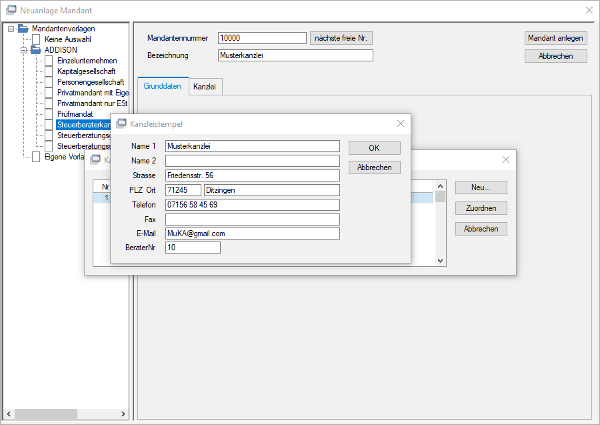Close the dialog behind Kanzleistempel
Screen dimensions: 600x425
coord(506,160)
